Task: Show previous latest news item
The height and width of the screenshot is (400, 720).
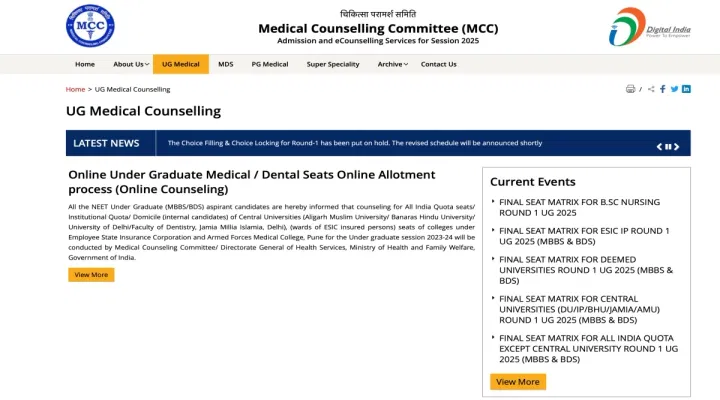Action: (659, 147)
